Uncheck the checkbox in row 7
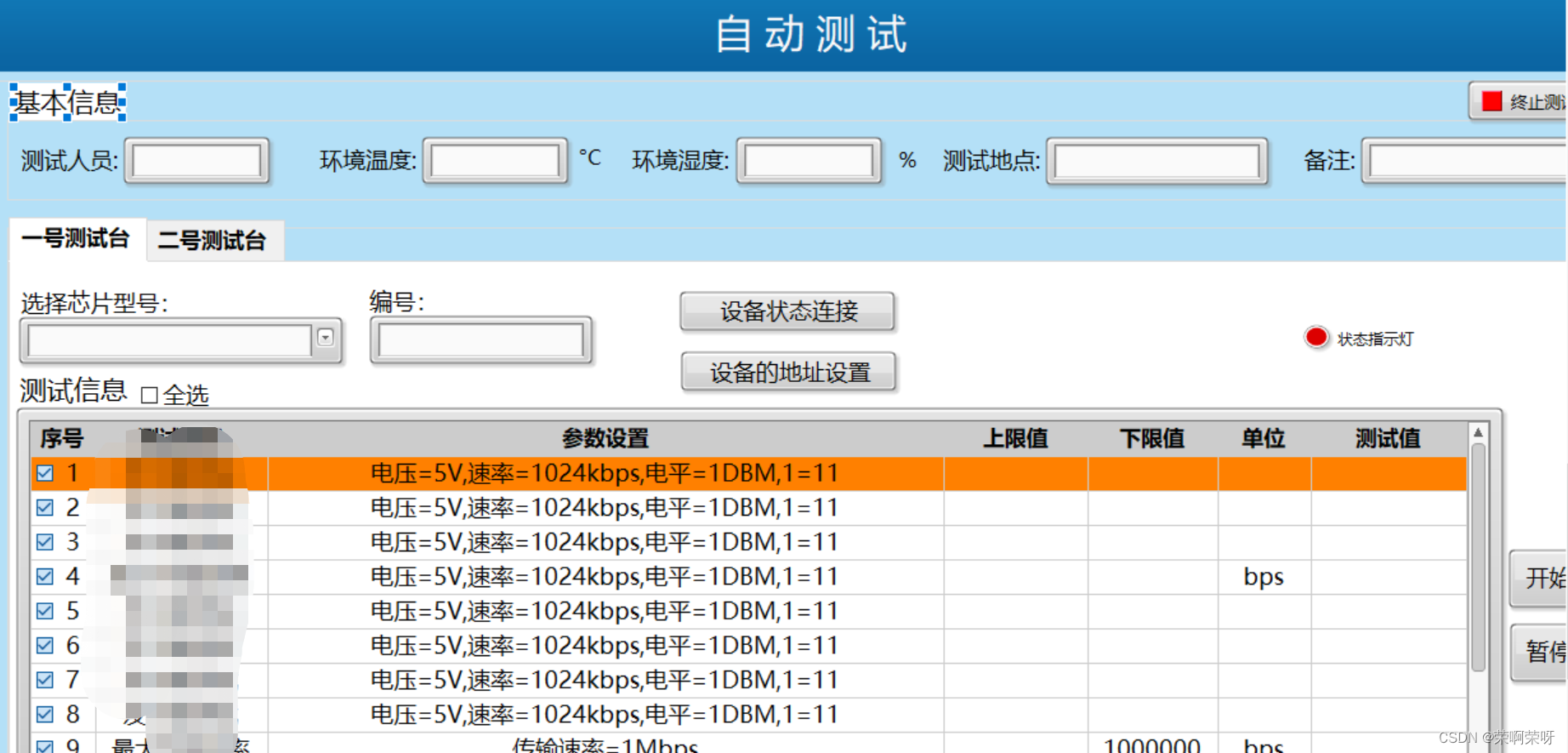This screenshot has height=753, width=1568. pos(45,680)
